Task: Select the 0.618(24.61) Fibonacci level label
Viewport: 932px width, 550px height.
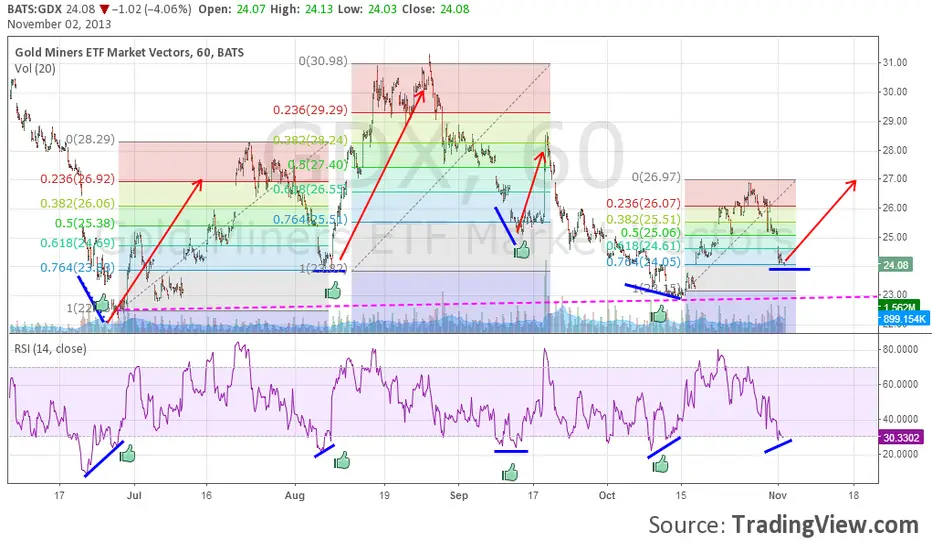Action: [x=643, y=246]
